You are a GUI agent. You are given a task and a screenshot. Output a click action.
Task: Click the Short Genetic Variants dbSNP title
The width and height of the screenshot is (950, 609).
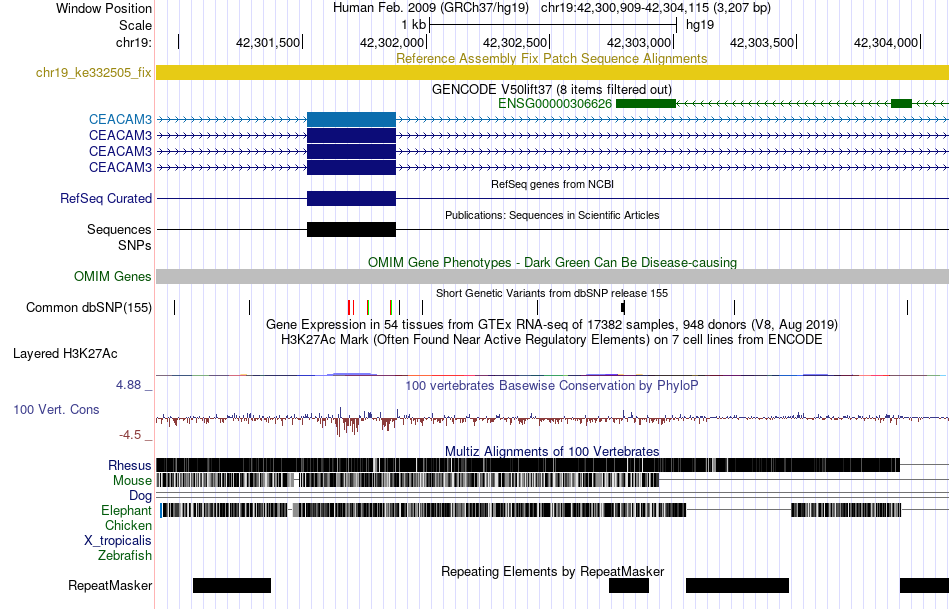click(x=552, y=293)
